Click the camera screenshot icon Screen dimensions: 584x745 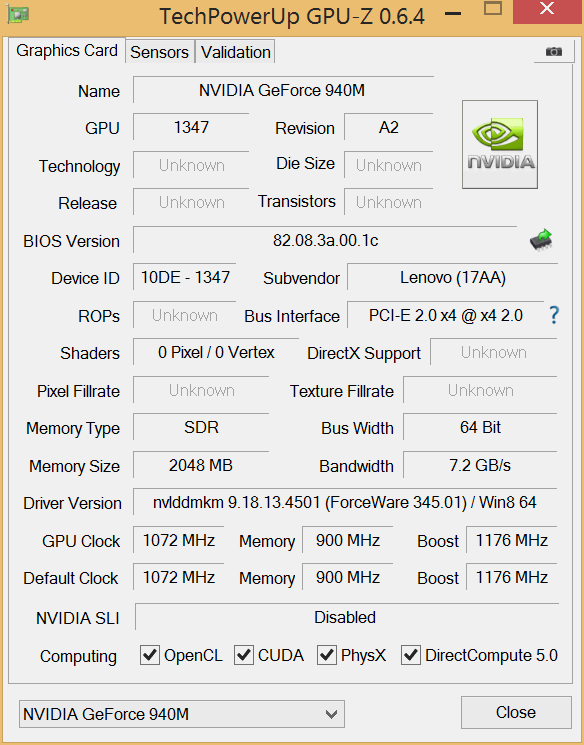[554, 51]
